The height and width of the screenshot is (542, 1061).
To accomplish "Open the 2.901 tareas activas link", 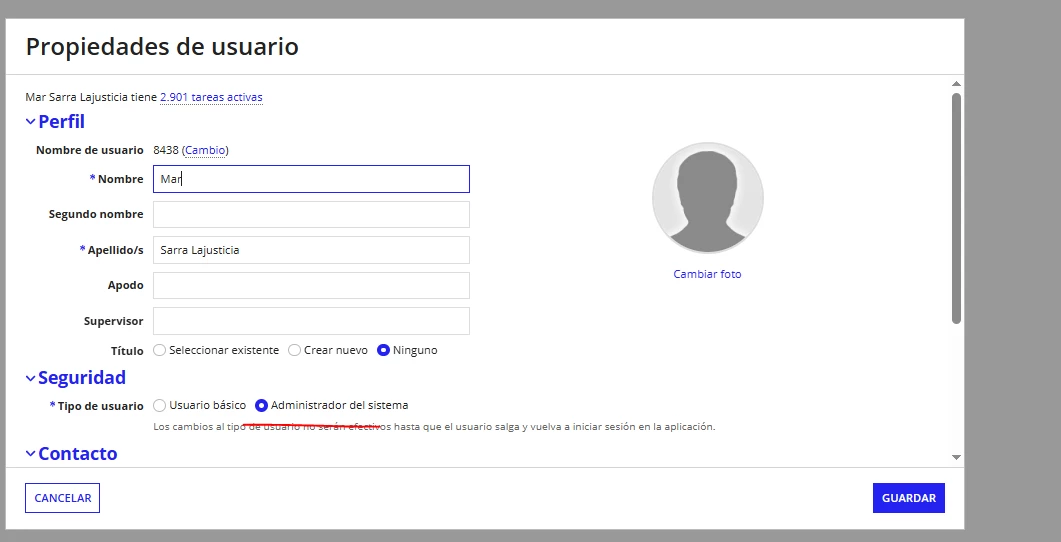I will [x=211, y=97].
